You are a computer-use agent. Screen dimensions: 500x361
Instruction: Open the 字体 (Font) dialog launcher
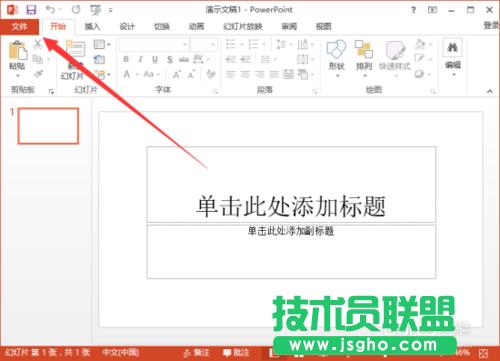pos(215,91)
